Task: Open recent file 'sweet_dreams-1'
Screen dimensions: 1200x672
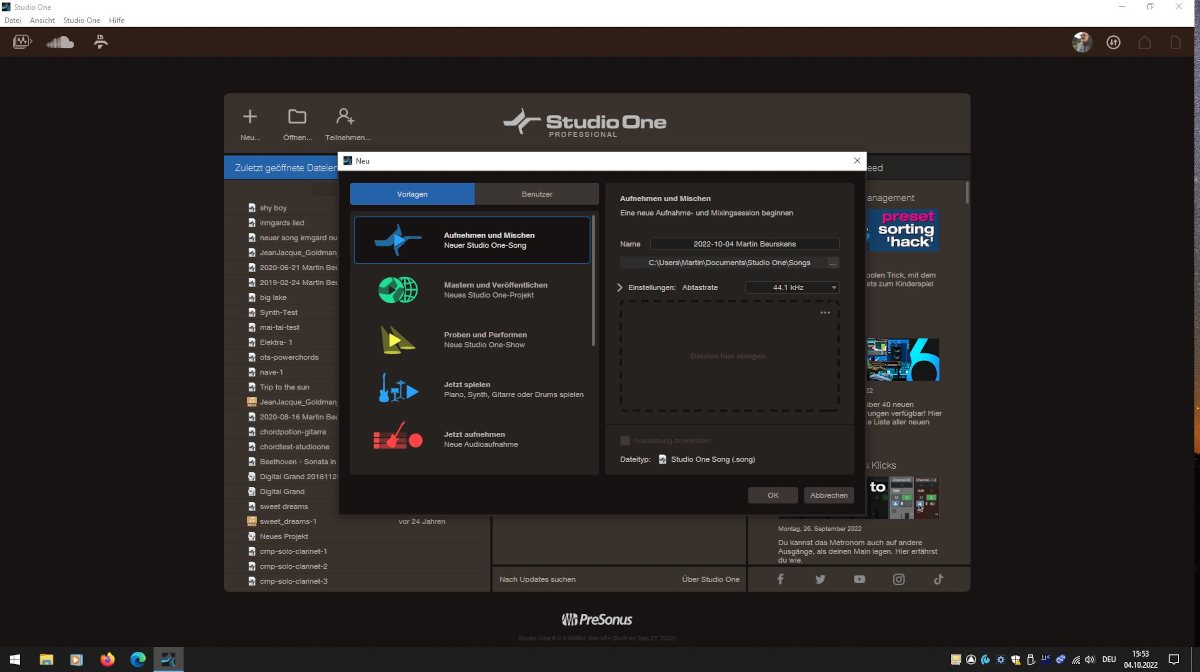Action: coord(288,521)
